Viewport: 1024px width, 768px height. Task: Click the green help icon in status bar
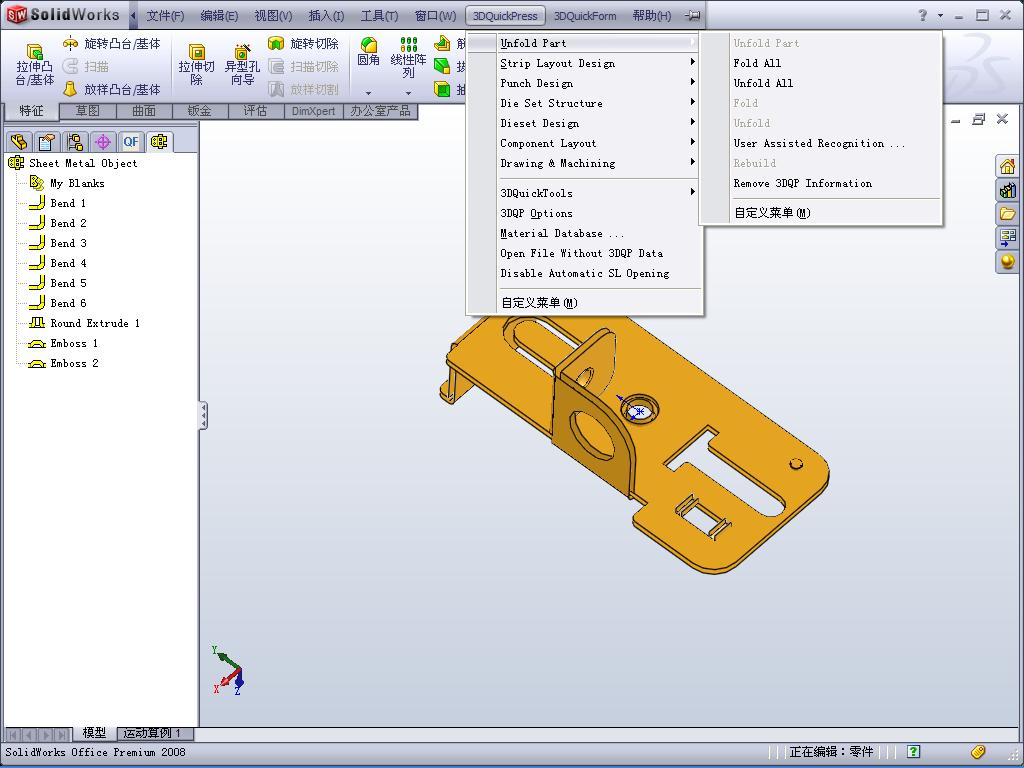point(914,752)
